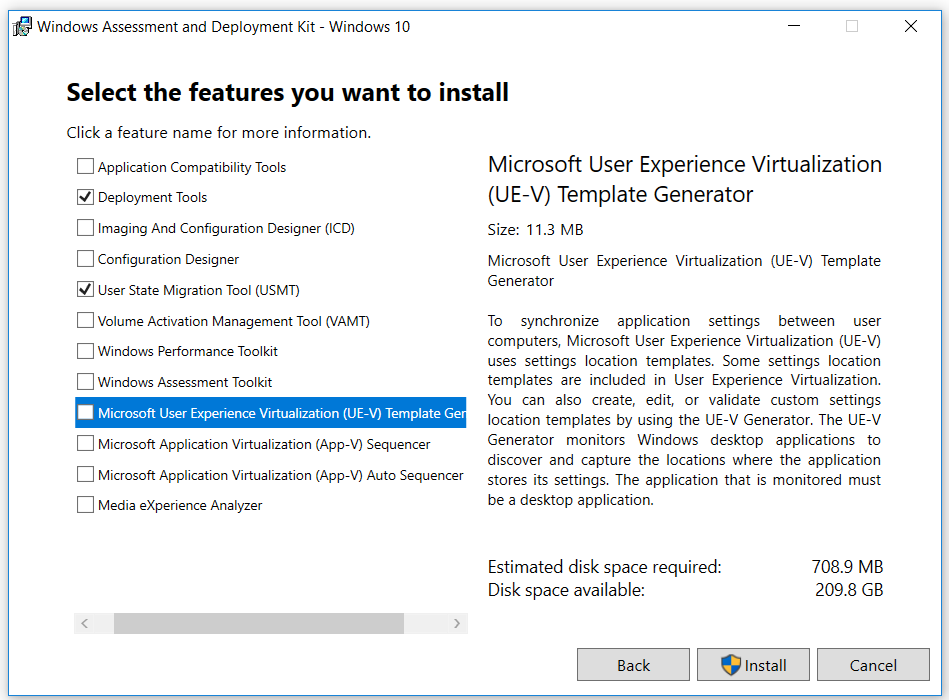Select Windows Assessment Toolkit feature name
This screenshot has height=700, width=949.
(185, 382)
